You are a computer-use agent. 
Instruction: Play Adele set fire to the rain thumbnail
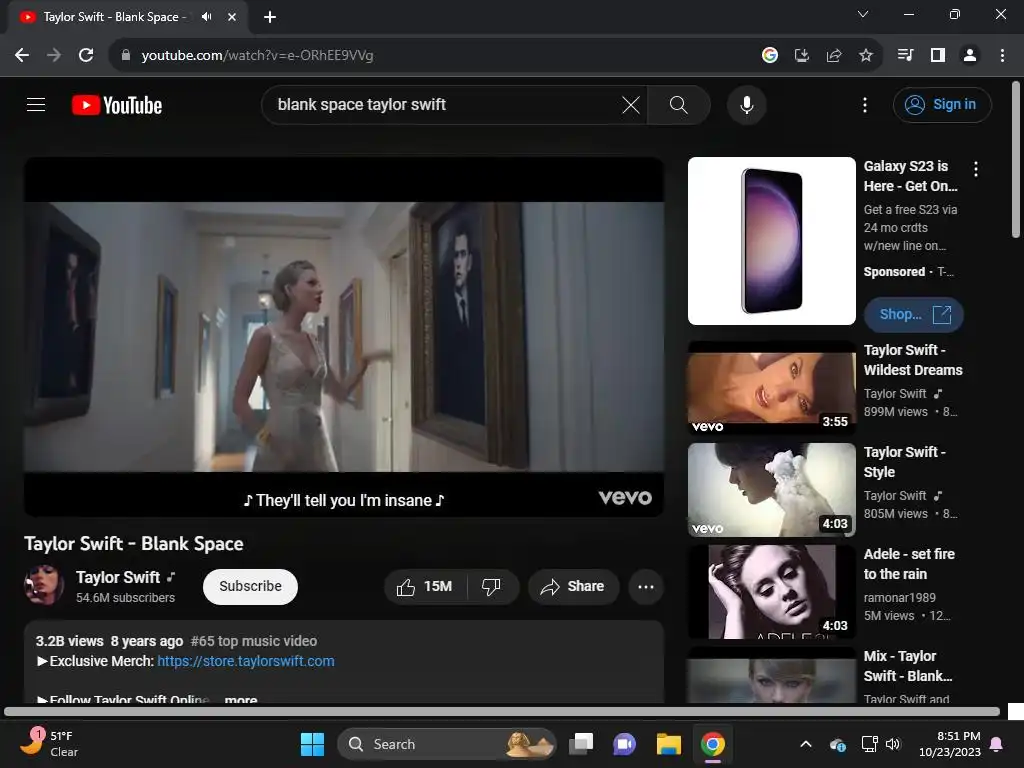[771, 592]
